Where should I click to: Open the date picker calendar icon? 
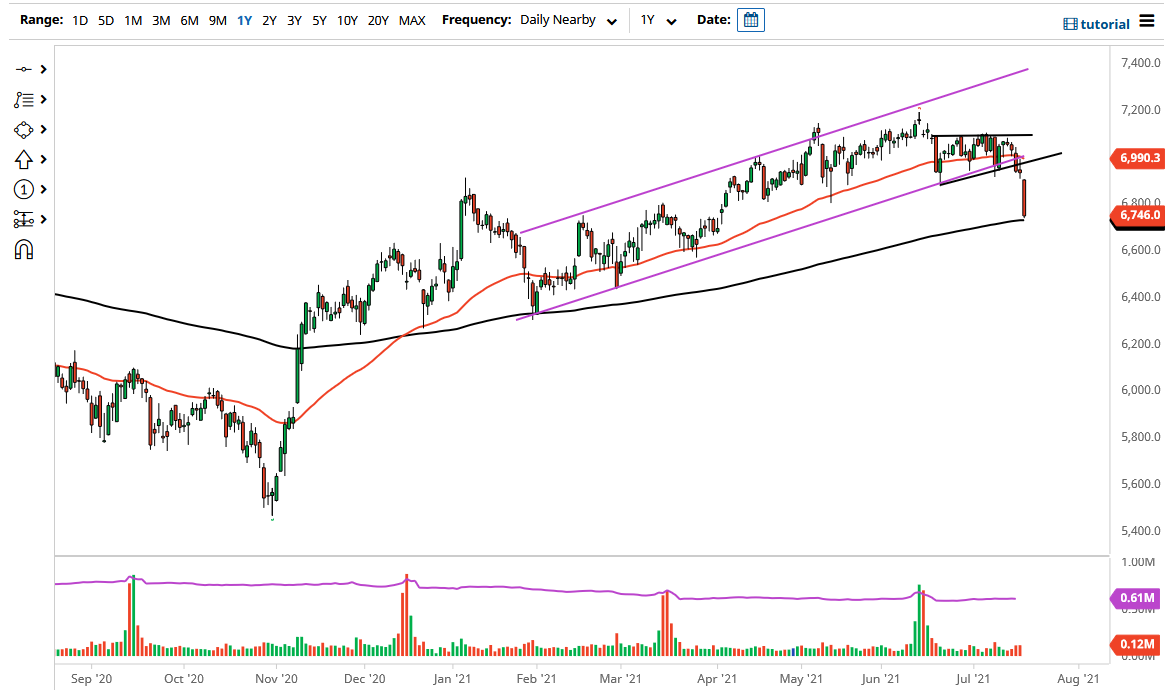click(751, 19)
